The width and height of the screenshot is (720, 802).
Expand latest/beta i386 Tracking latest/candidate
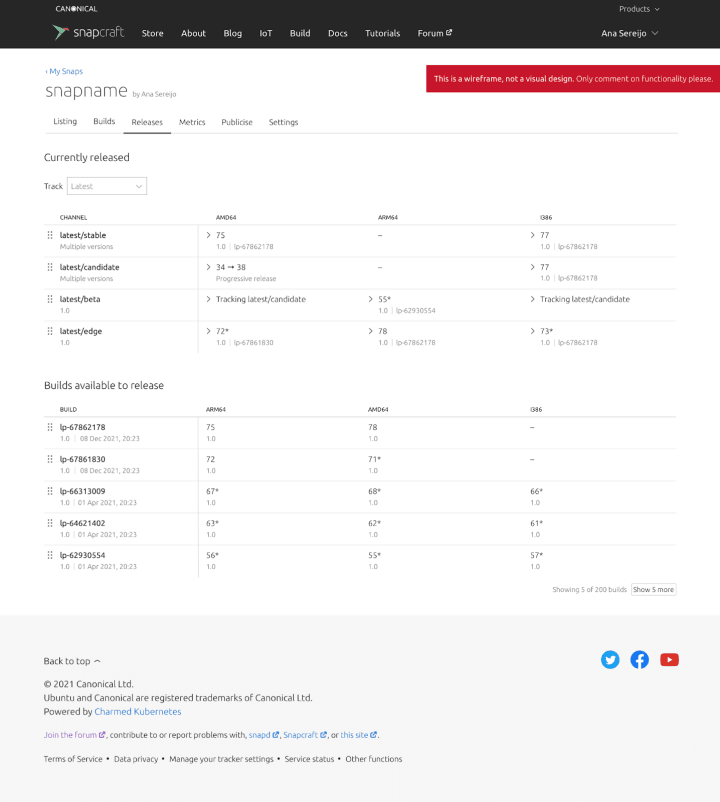coord(532,299)
